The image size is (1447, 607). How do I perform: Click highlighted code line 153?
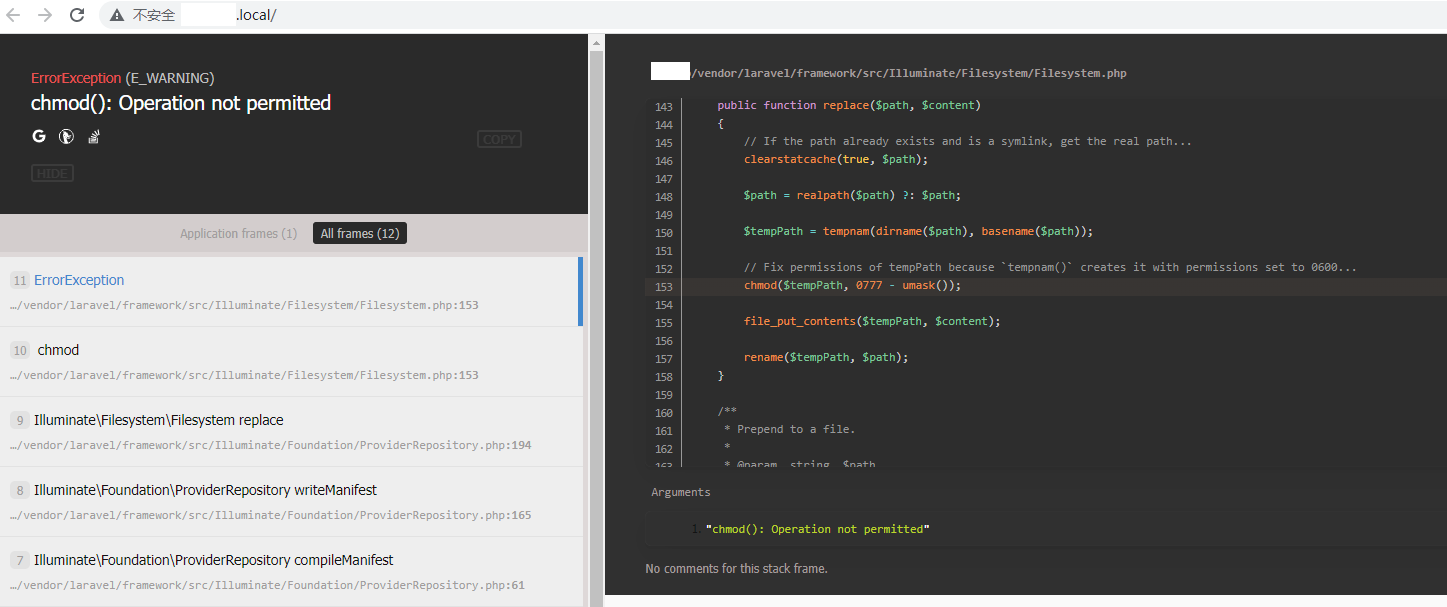coord(851,285)
